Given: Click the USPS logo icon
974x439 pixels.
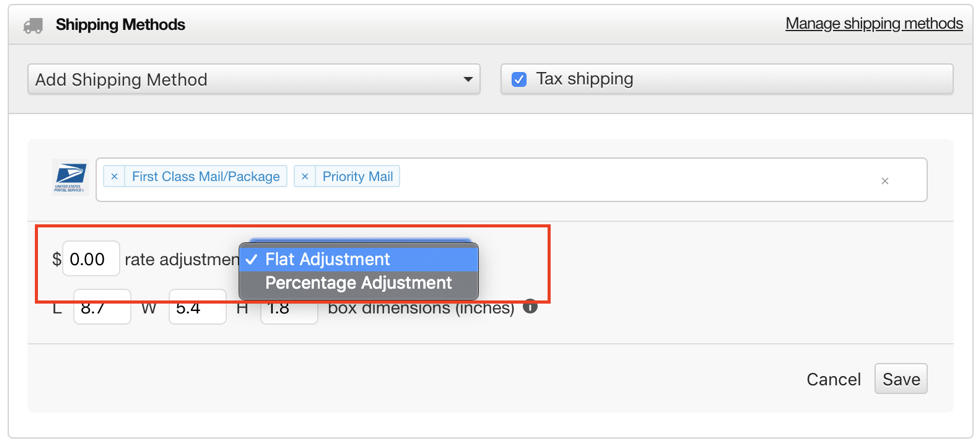Looking at the screenshot, I should 70,178.
